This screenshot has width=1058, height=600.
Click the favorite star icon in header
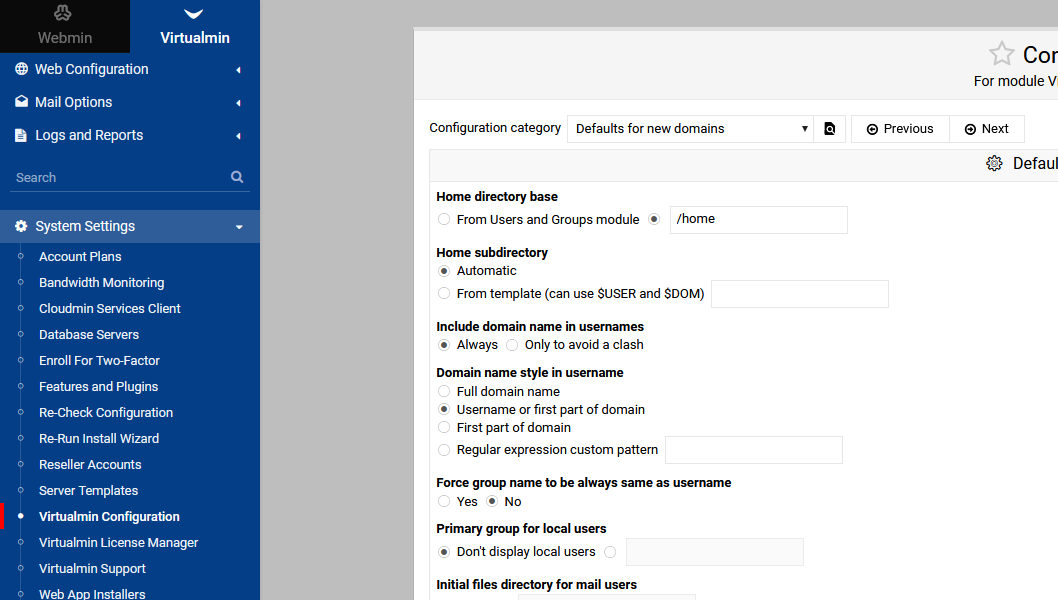[1001, 54]
